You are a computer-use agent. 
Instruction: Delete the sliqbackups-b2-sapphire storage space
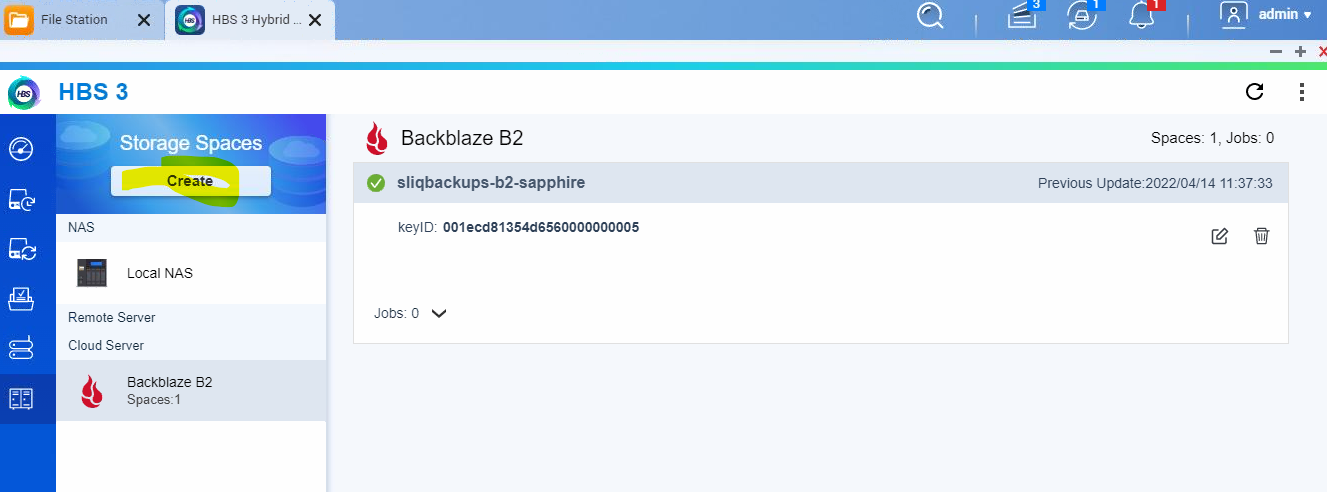1261,236
